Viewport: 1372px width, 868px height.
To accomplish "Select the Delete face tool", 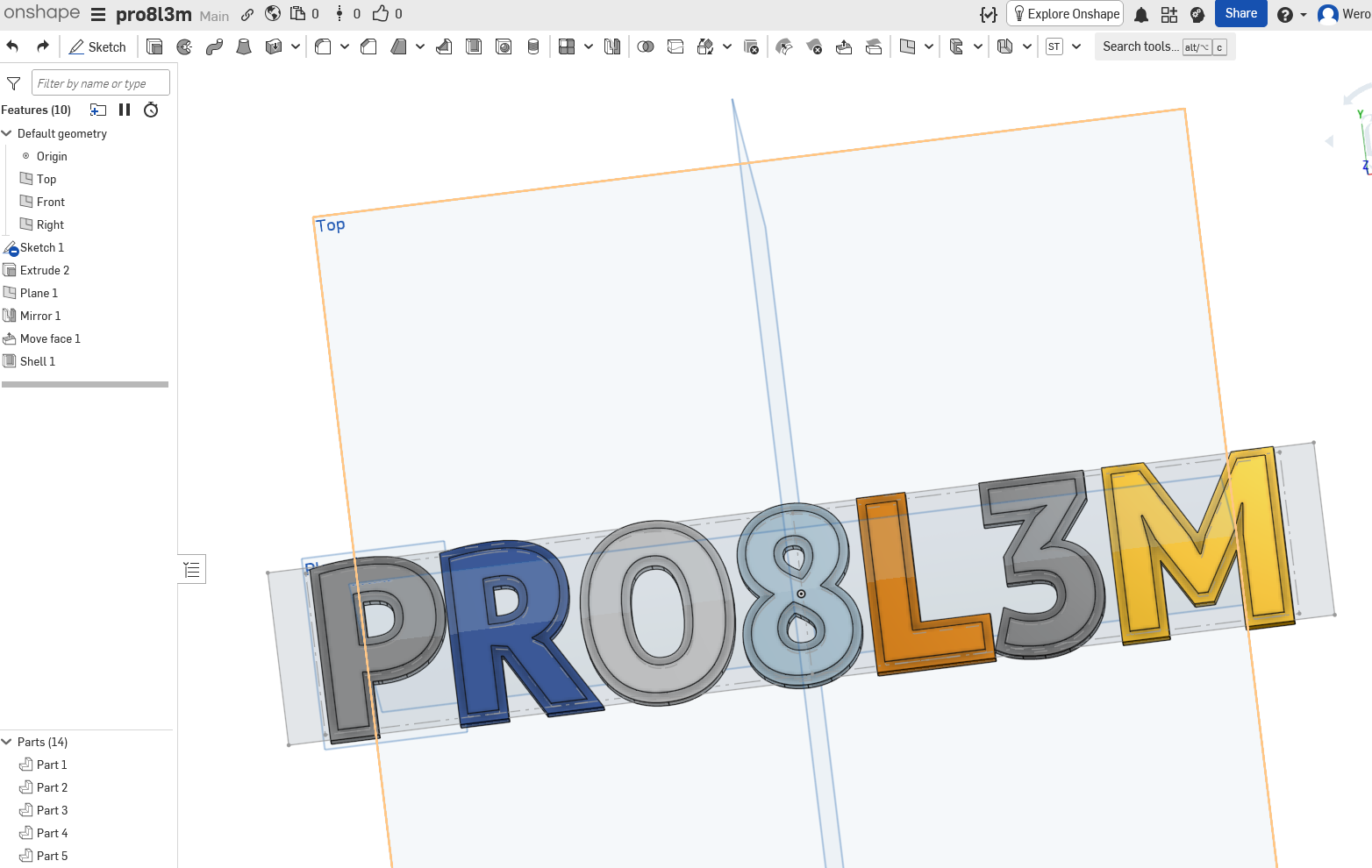I will (814, 46).
